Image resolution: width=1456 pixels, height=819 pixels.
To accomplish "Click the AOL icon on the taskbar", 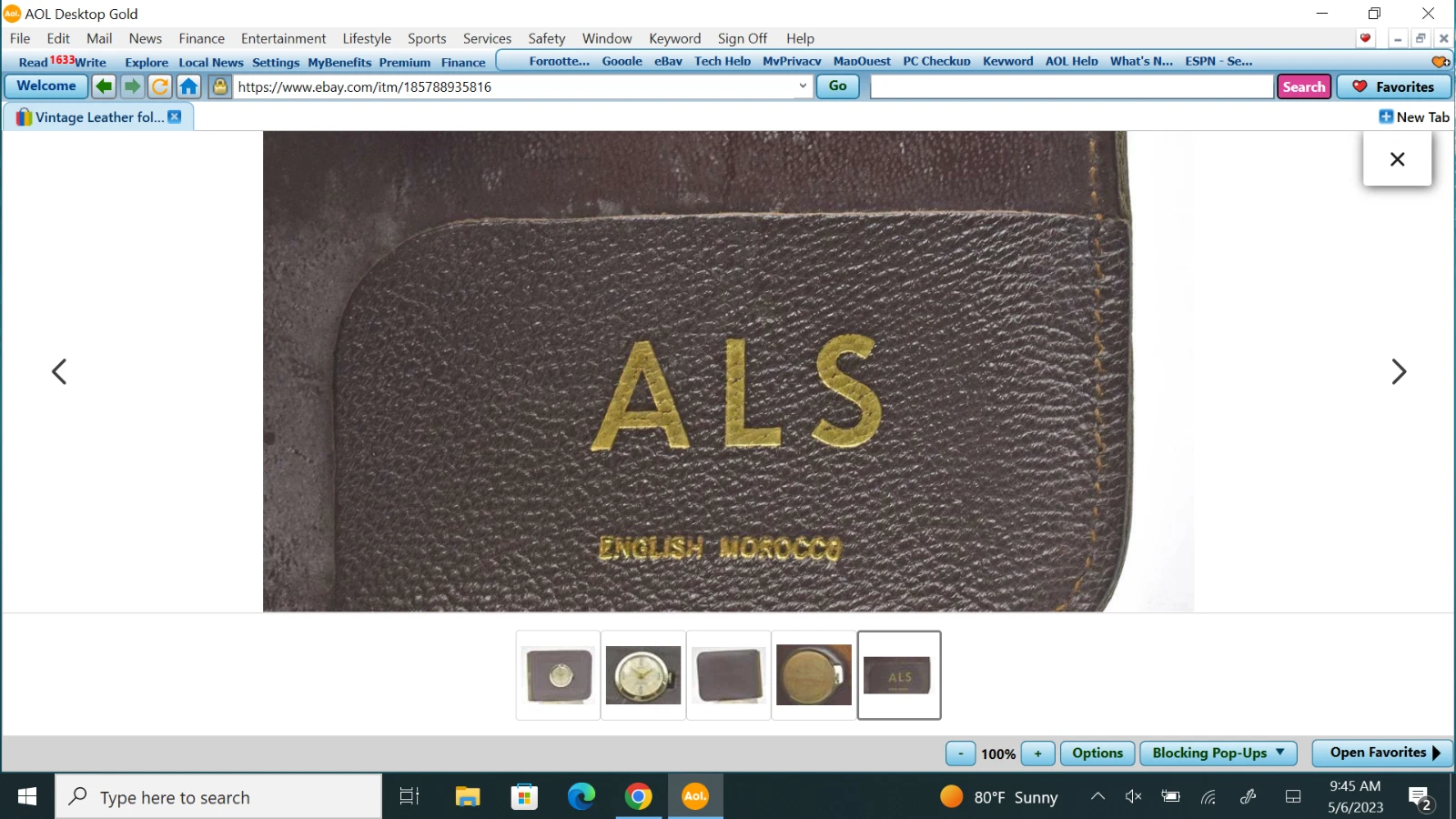I will 695,797.
